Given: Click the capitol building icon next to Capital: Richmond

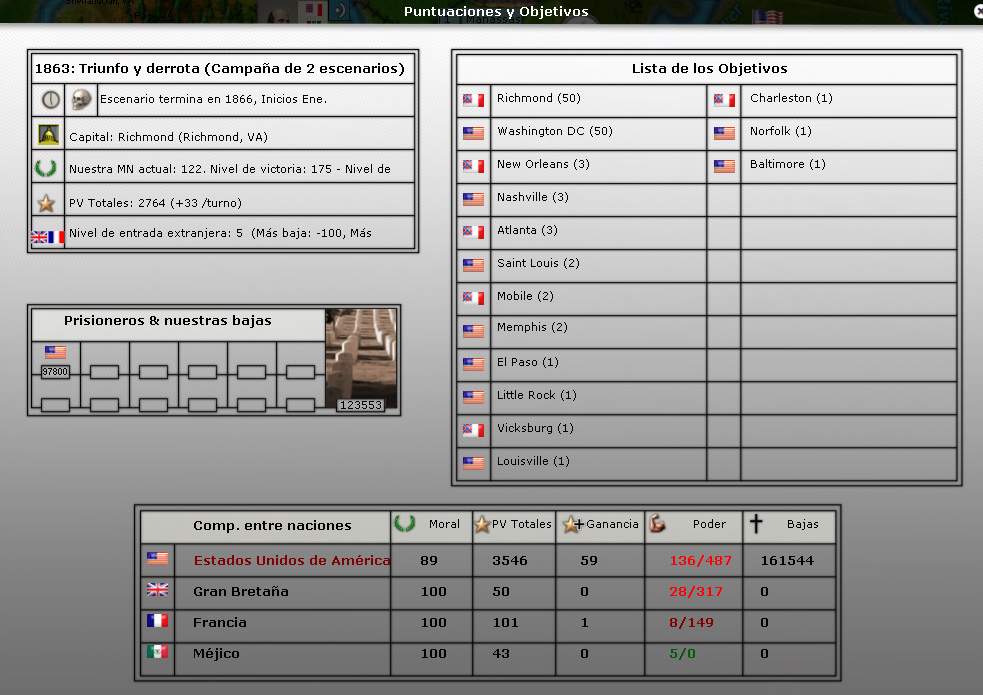Looking at the screenshot, I should (48, 134).
